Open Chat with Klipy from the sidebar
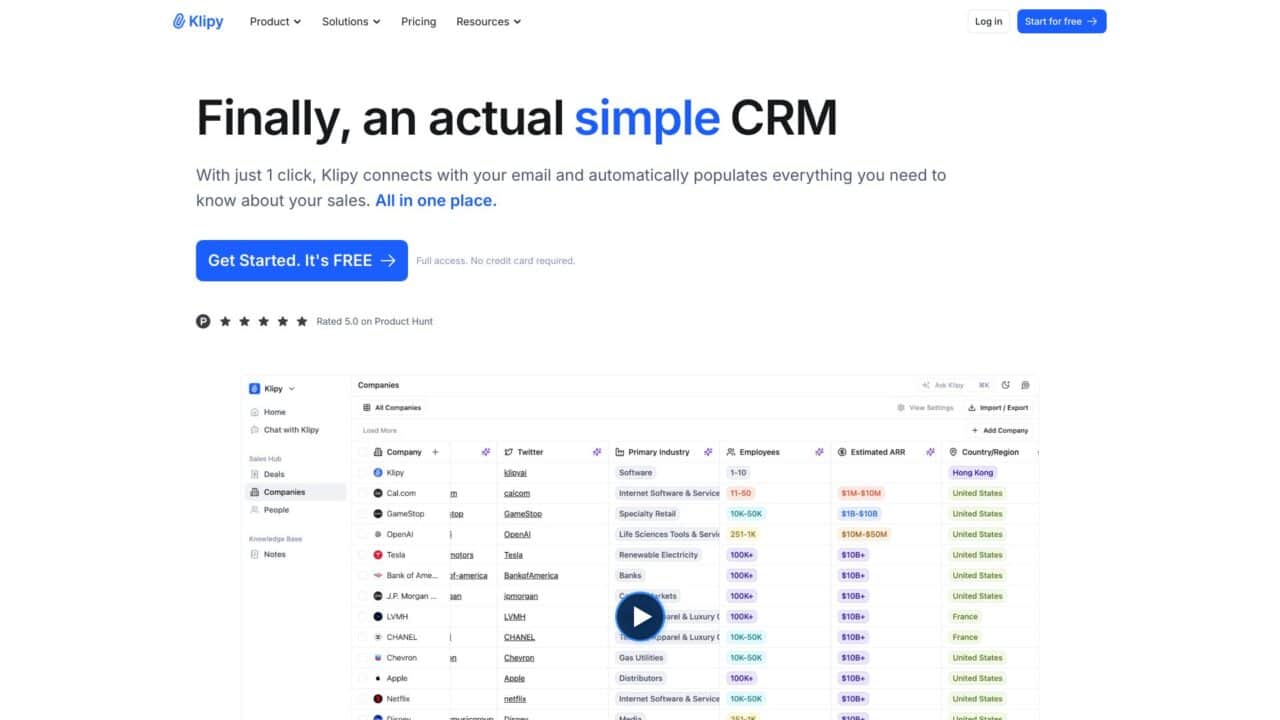The width and height of the screenshot is (1280, 720). [290, 430]
